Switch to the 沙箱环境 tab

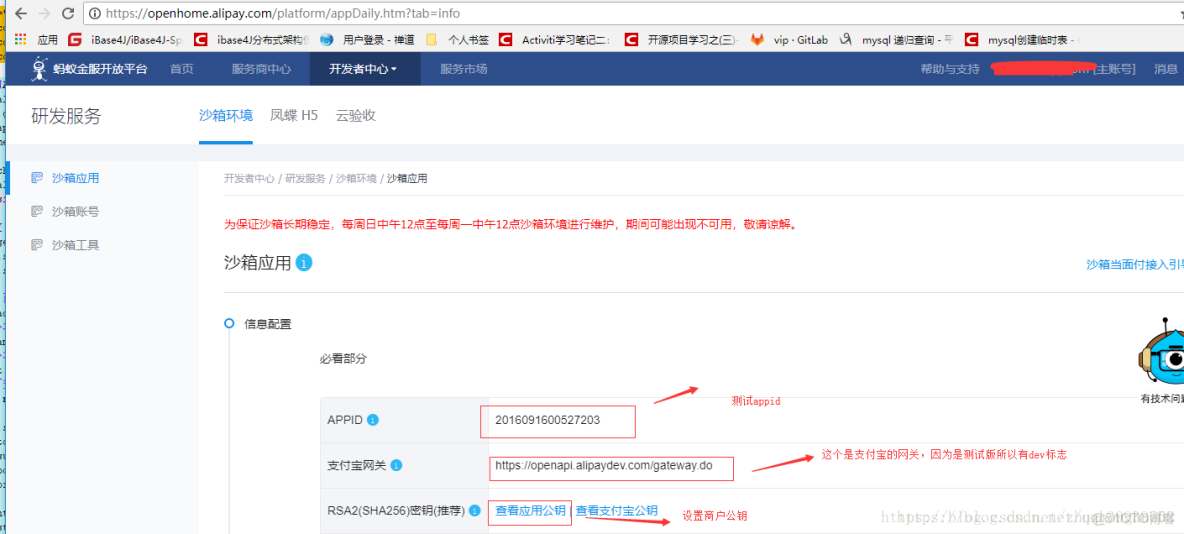point(226,116)
